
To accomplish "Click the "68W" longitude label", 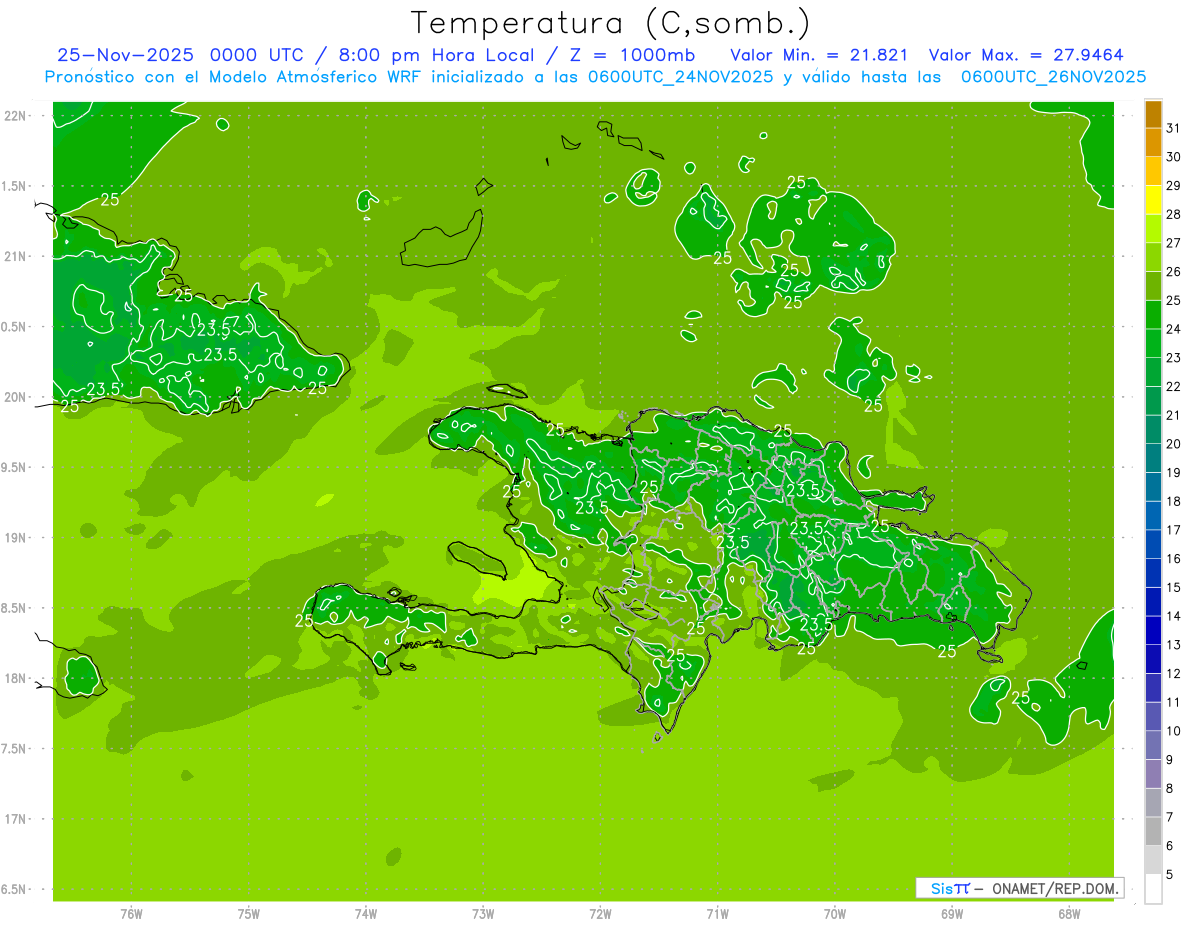I will tap(1069, 913).
